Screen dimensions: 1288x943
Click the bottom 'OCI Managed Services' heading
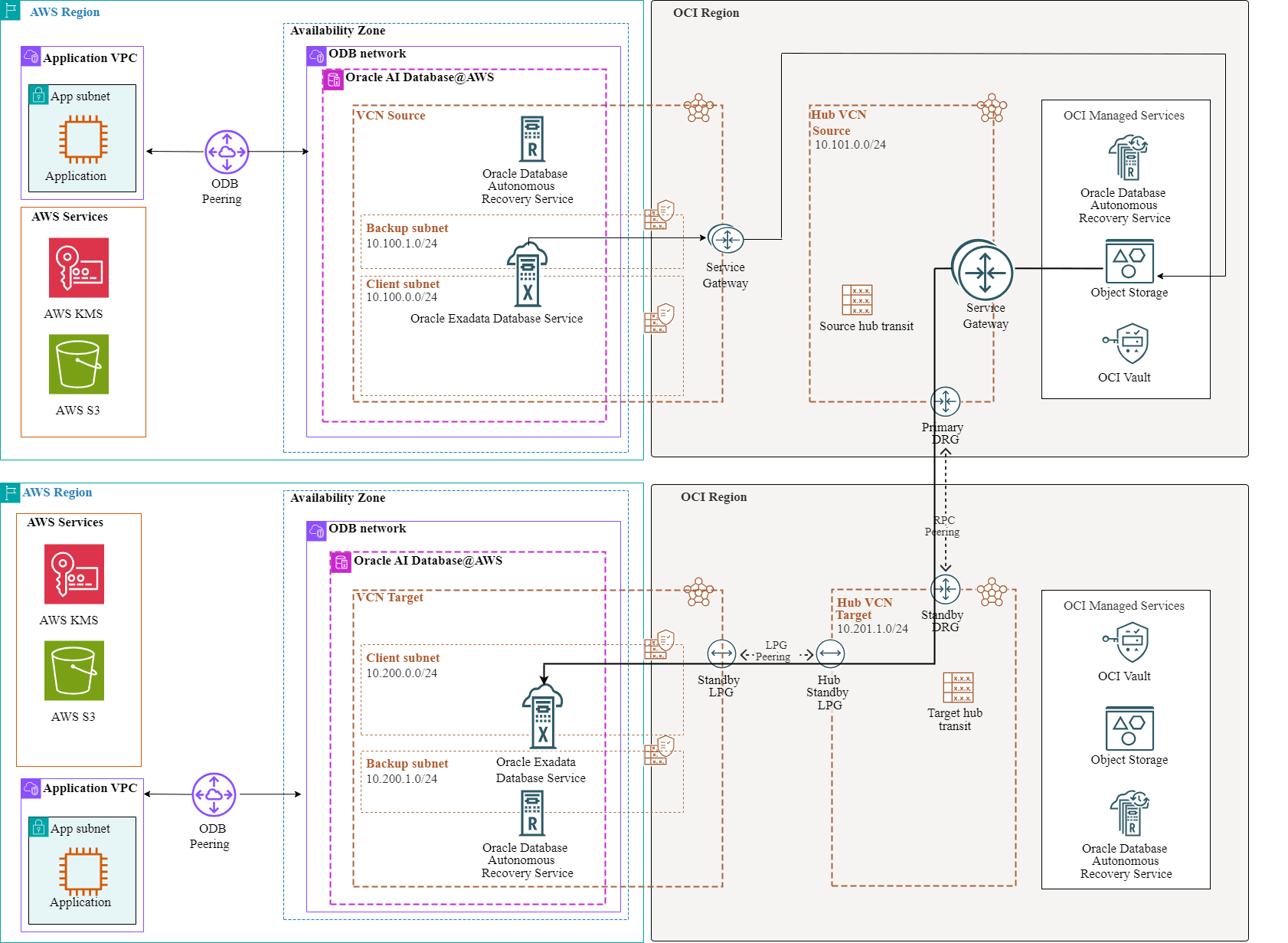pos(1124,606)
